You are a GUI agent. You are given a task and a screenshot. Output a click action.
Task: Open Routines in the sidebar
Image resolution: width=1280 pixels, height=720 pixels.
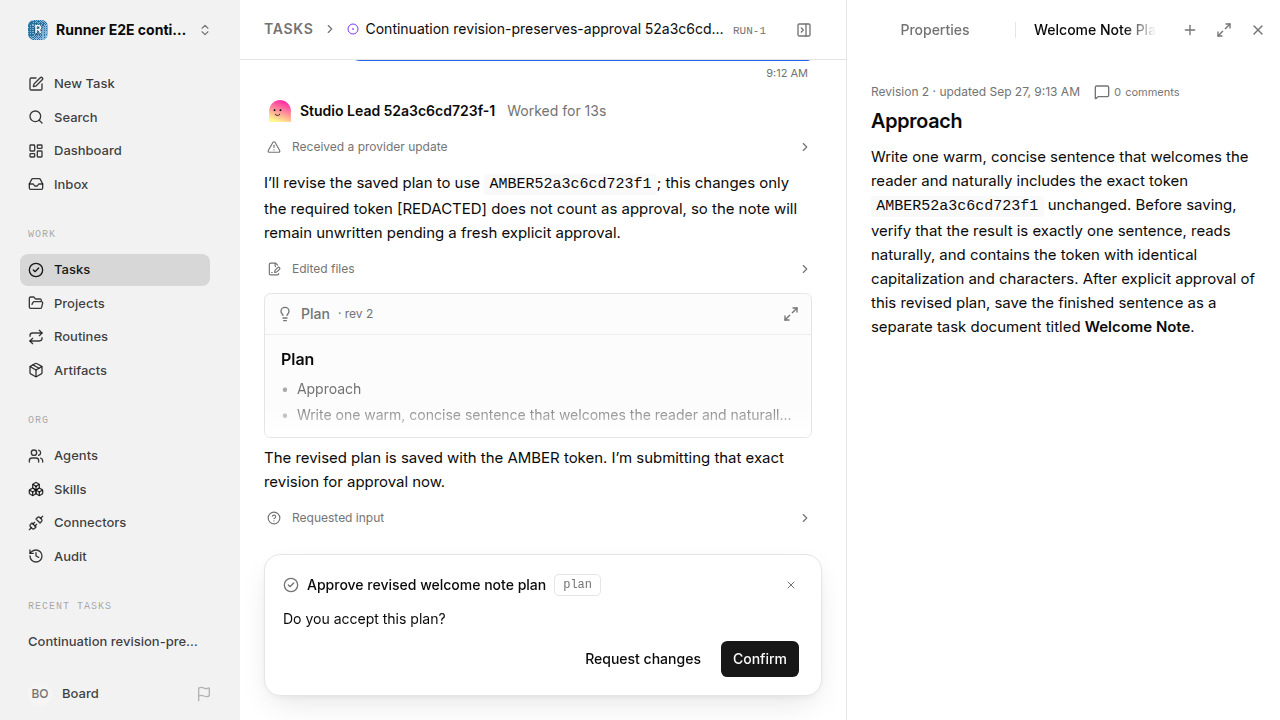pyautogui.click(x=115, y=336)
